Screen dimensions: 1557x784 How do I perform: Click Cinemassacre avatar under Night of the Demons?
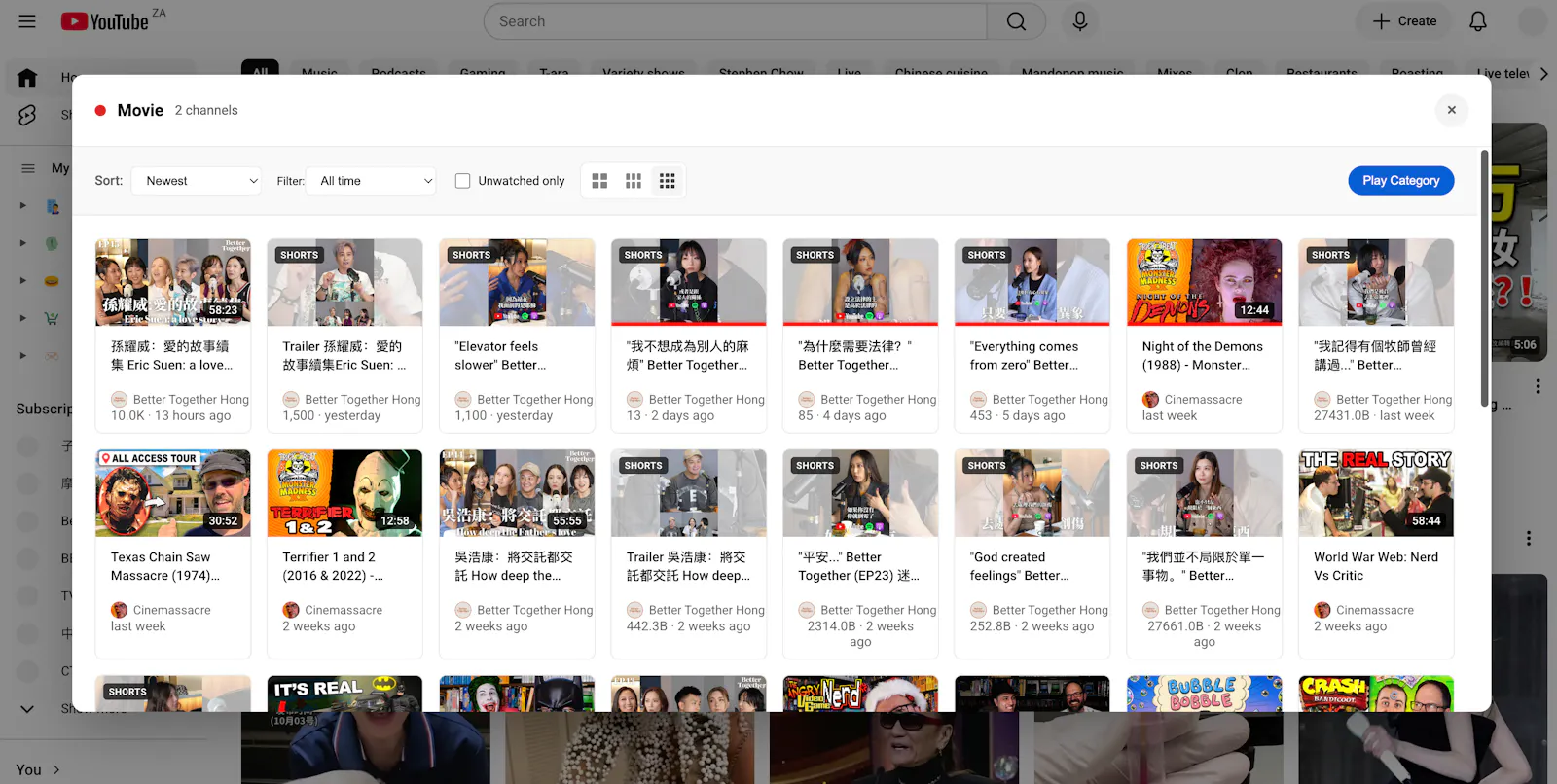(1150, 399)
